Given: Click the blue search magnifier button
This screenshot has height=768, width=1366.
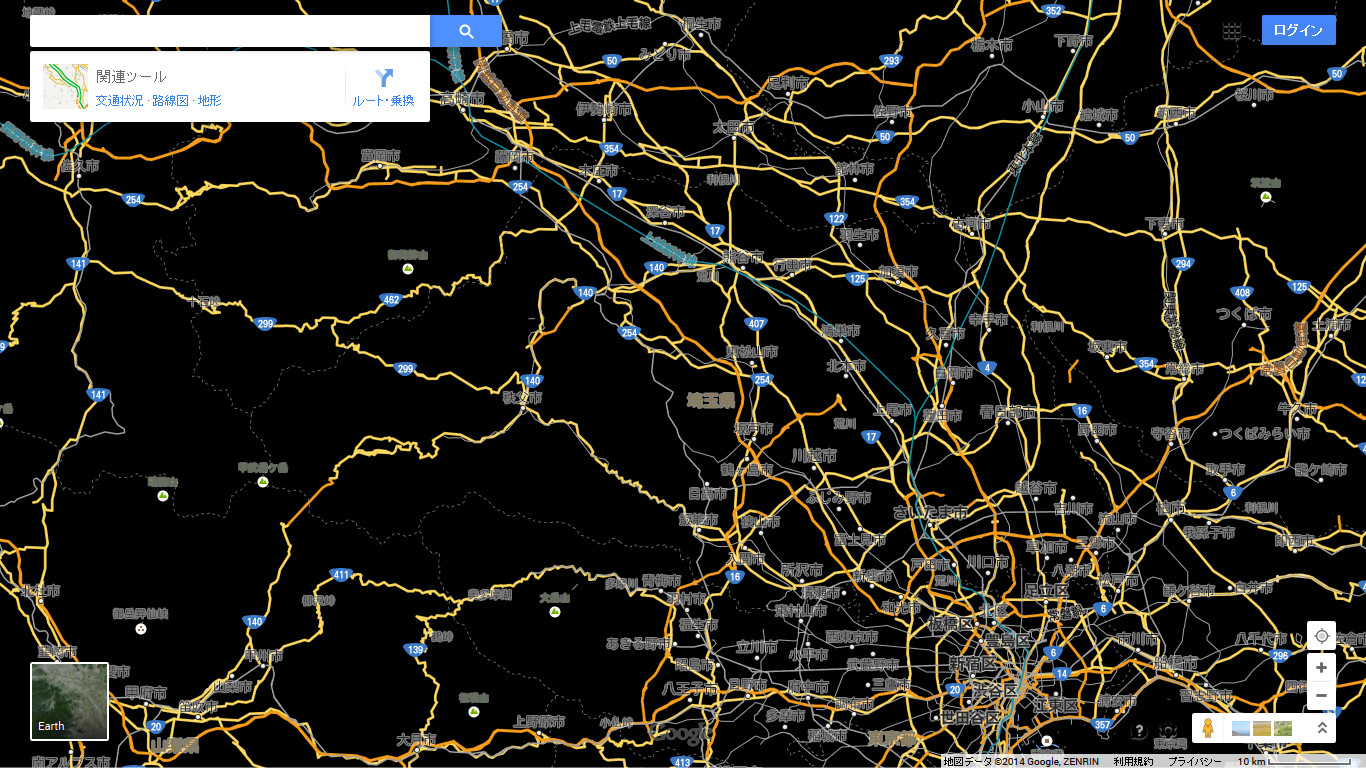Looking at the screenshot, I should (x=465, y=31).
